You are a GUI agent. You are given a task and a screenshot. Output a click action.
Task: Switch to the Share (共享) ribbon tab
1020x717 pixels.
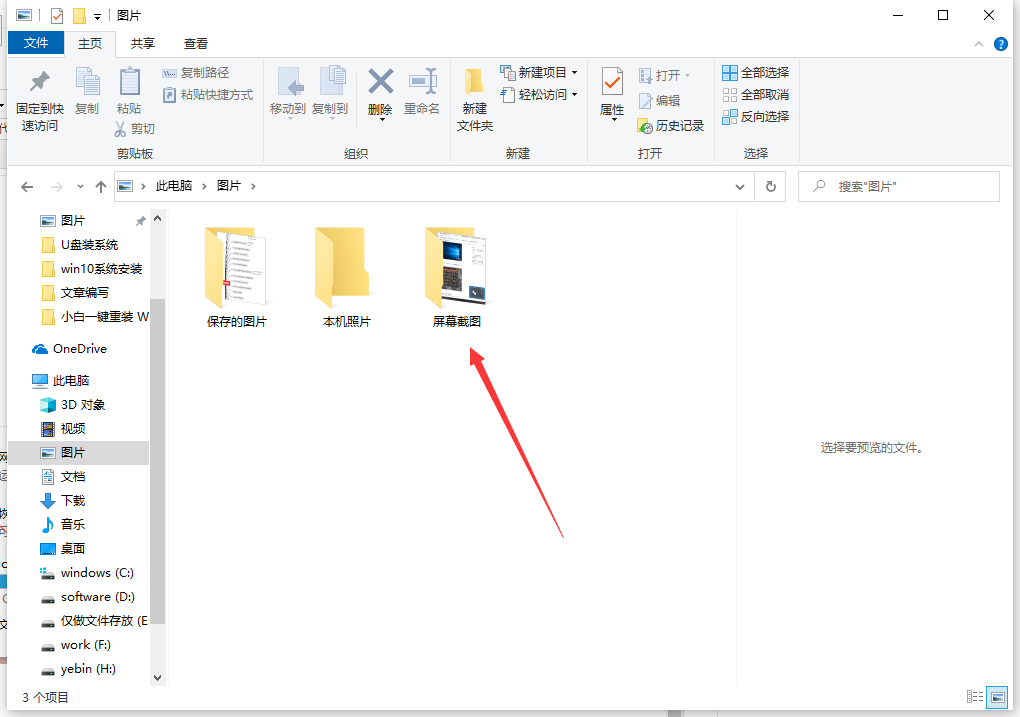[x=143, y=43]
